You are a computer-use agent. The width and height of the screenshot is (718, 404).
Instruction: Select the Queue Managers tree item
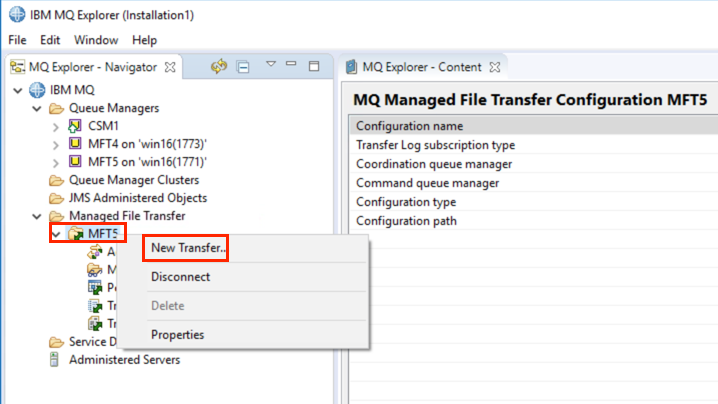click(x=114, y=108)
